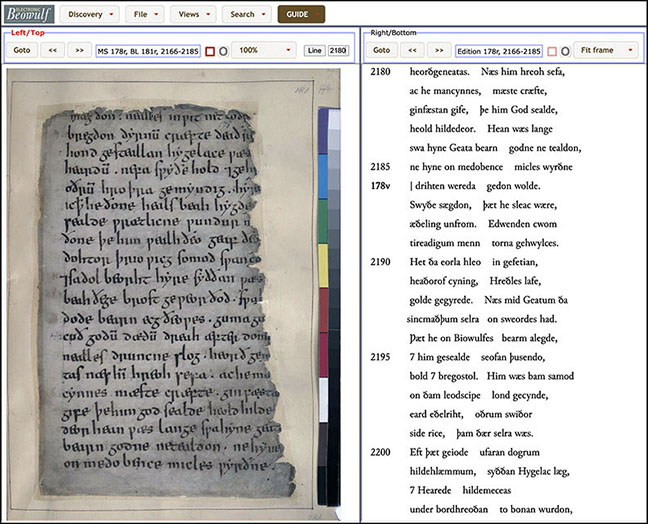The width and height of the screenshot is (648, 524).
Task: Click folio marker 178v
Action: [x=380, y=186]
